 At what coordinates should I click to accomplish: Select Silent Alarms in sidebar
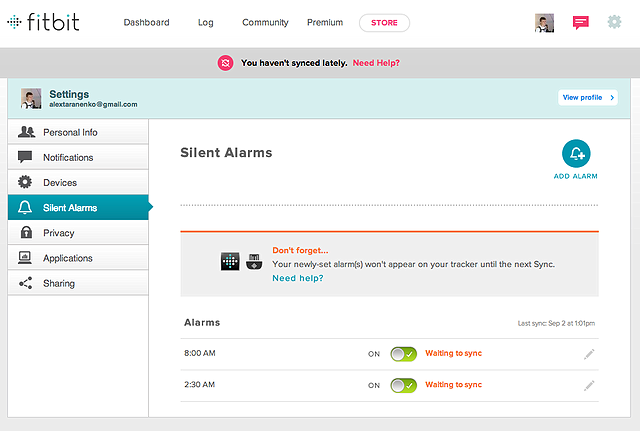(78, 208)
